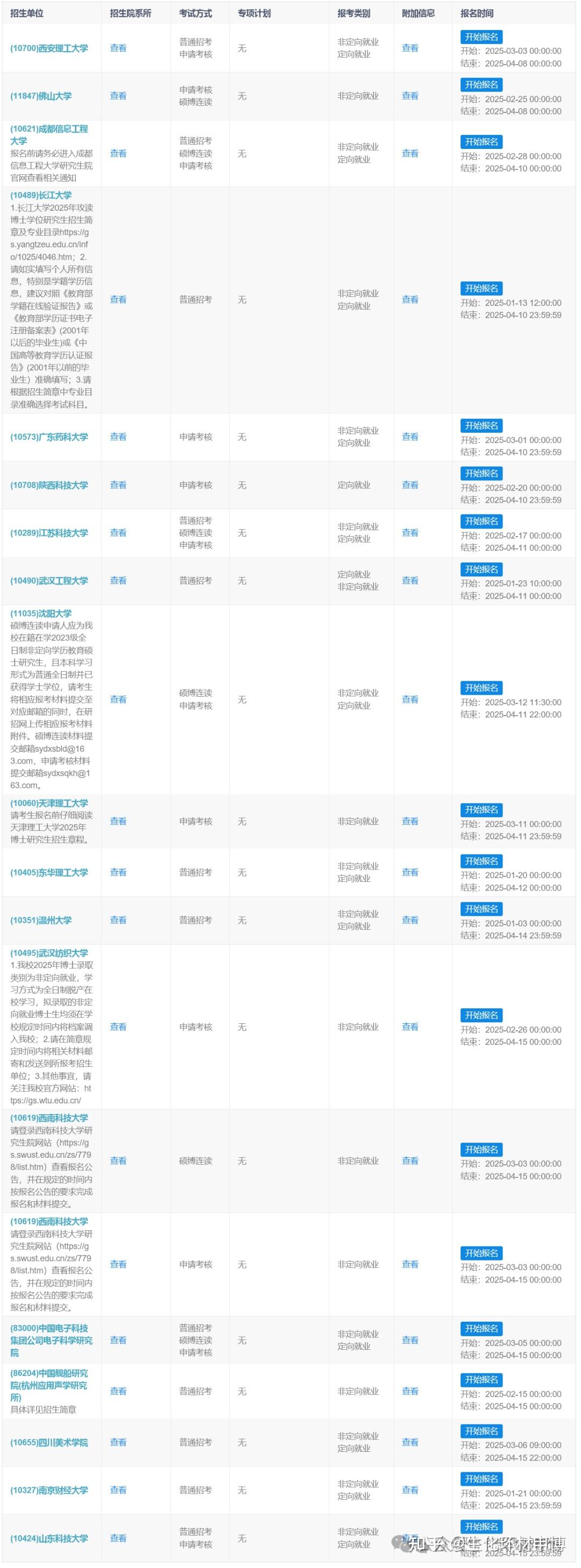
Task: View 附加信息 for 温州大学
Action: pos(410,921)
